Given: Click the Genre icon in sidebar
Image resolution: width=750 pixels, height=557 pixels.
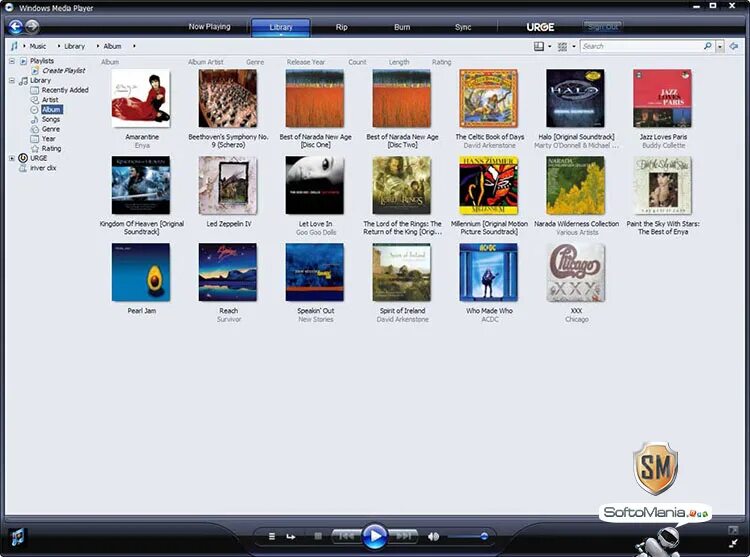Looking at the screenshot, I should tap(34, 129).
